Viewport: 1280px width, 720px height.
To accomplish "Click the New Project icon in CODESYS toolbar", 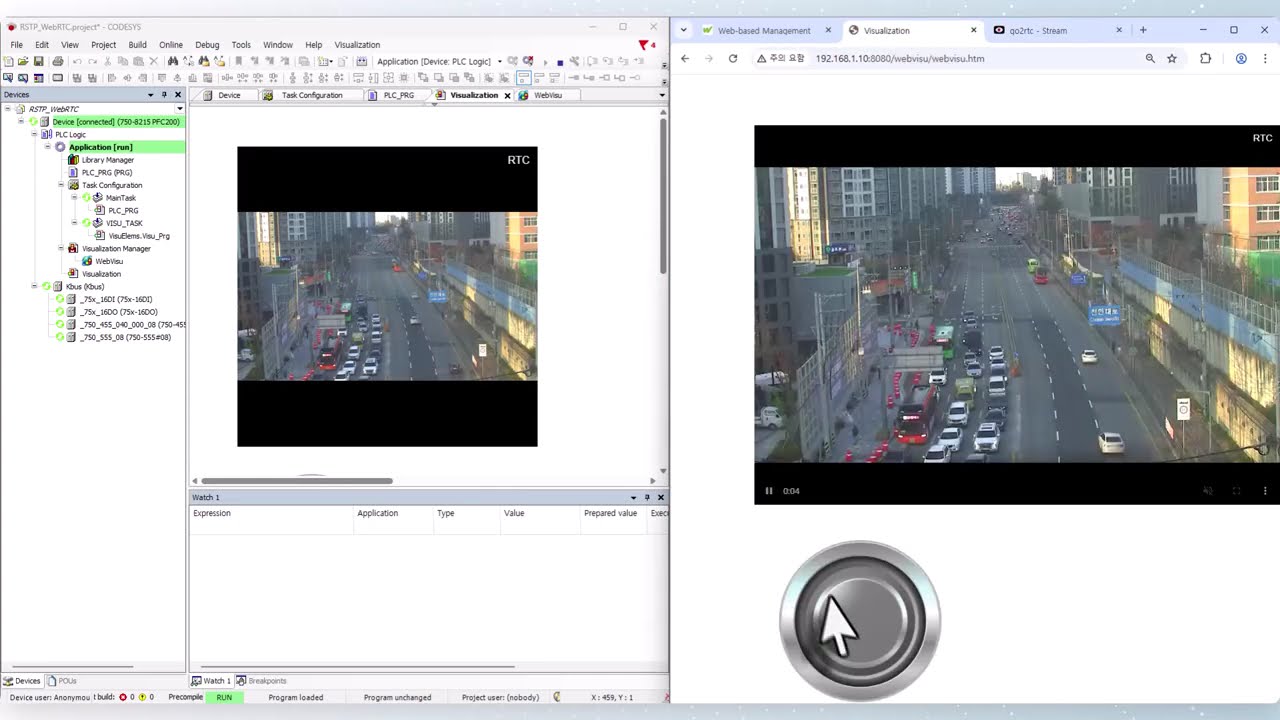I will tap(8, 62).
